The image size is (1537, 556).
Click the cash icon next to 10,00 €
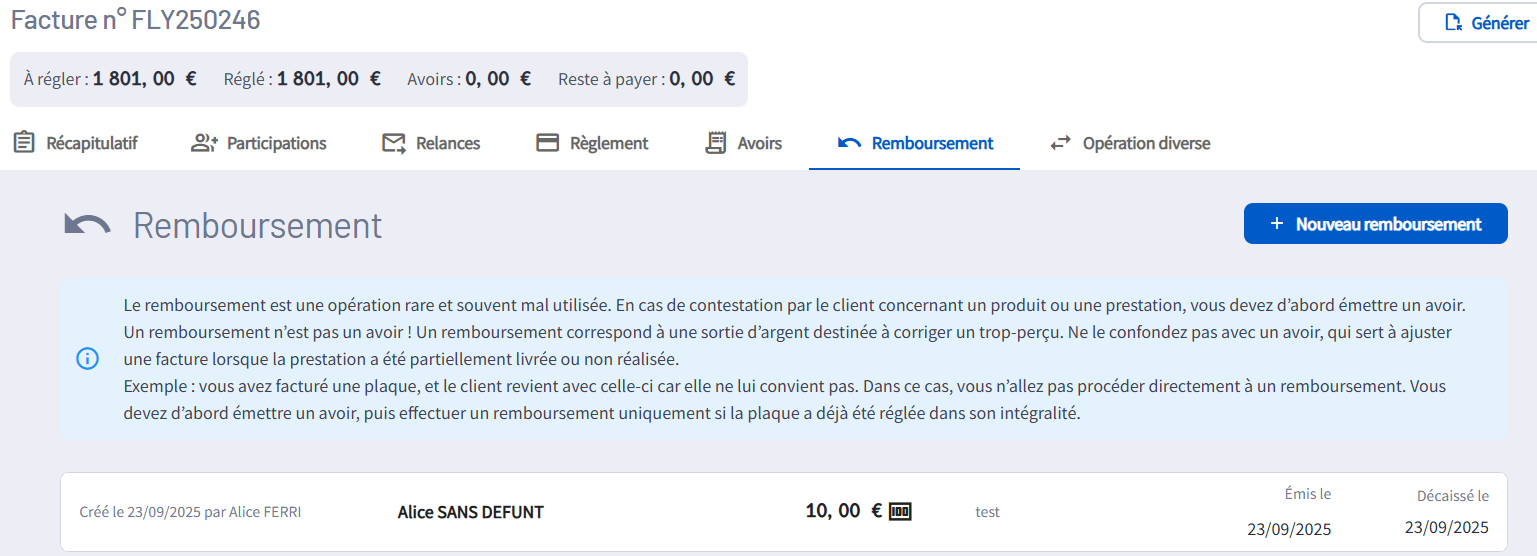(900, 512)
